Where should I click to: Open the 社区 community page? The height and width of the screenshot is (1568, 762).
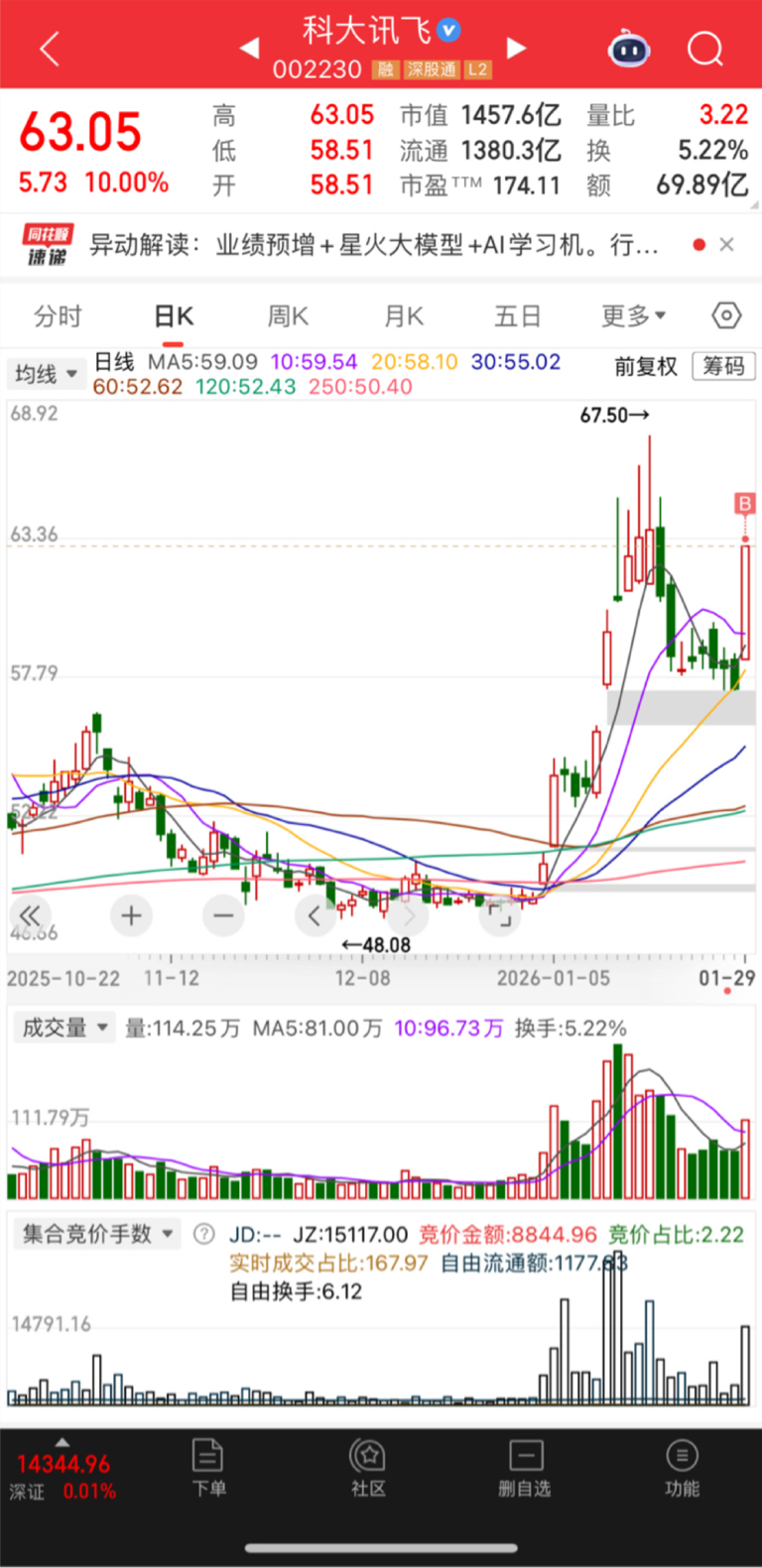368,1468
